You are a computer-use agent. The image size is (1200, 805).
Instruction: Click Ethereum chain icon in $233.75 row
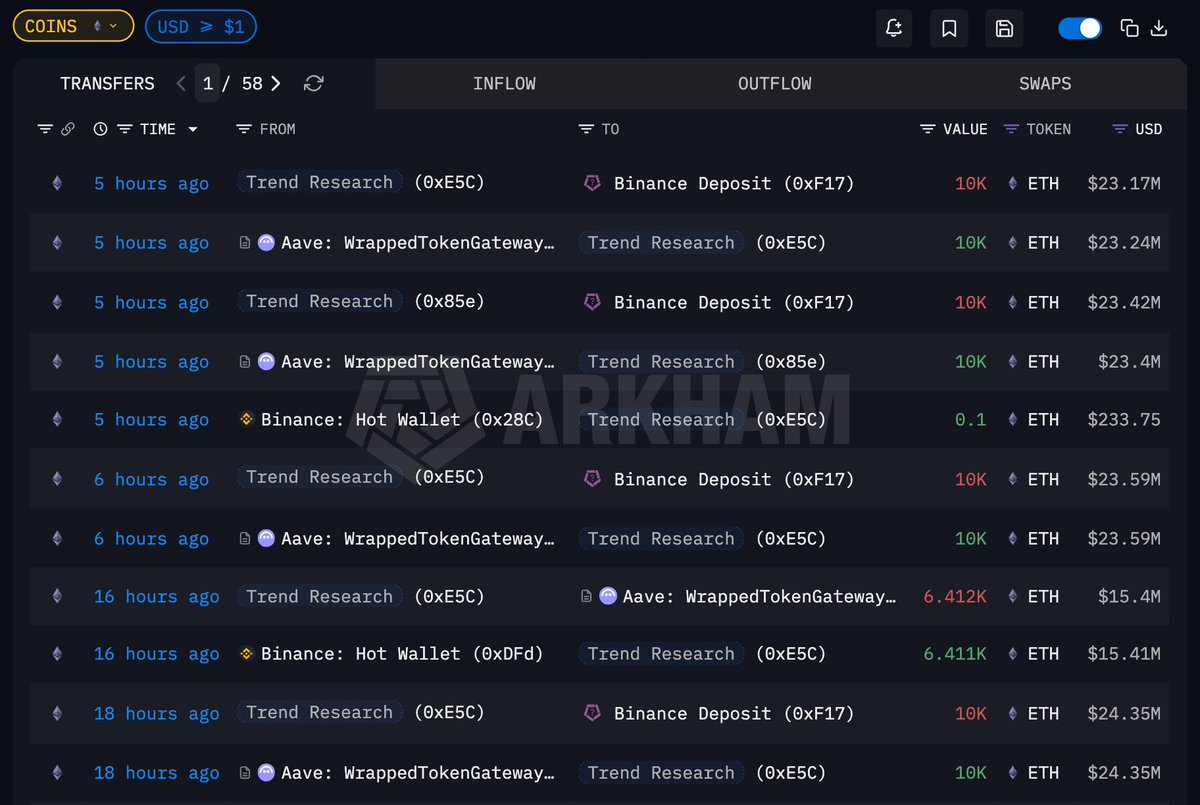pos(57,419)
